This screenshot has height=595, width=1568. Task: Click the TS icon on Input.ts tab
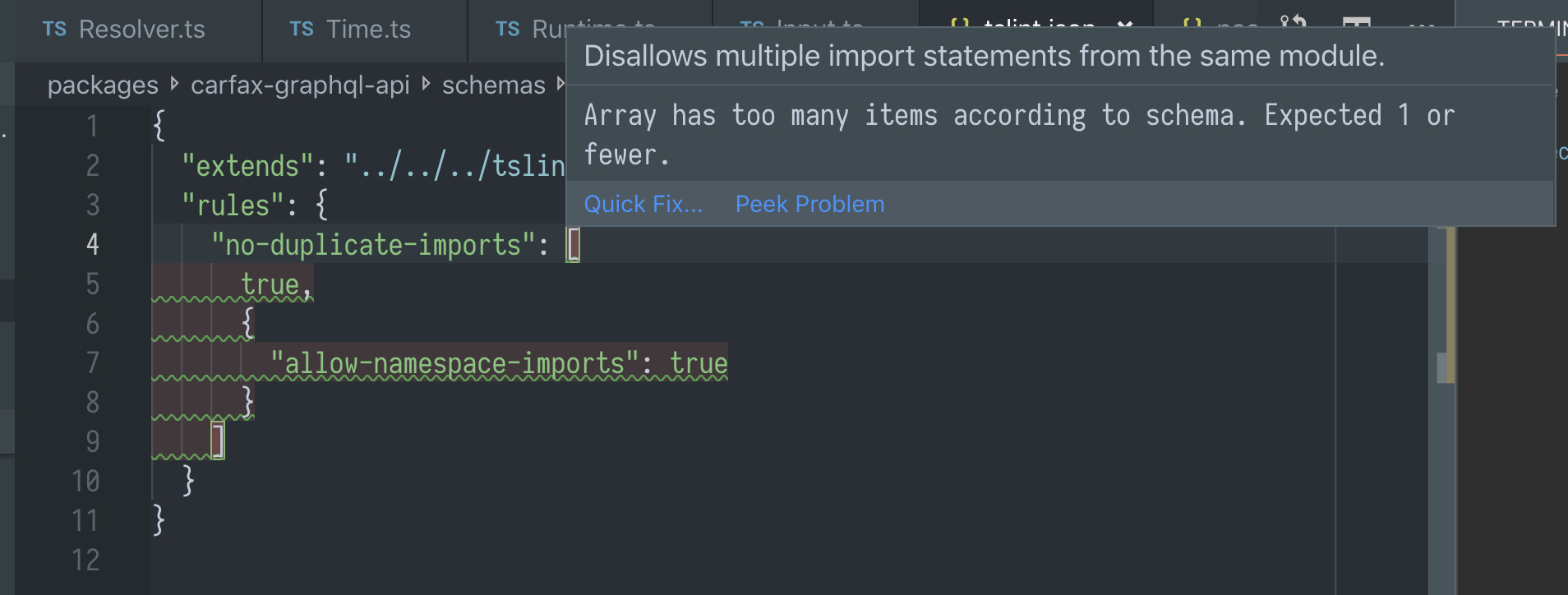click(x=754, y=25)
